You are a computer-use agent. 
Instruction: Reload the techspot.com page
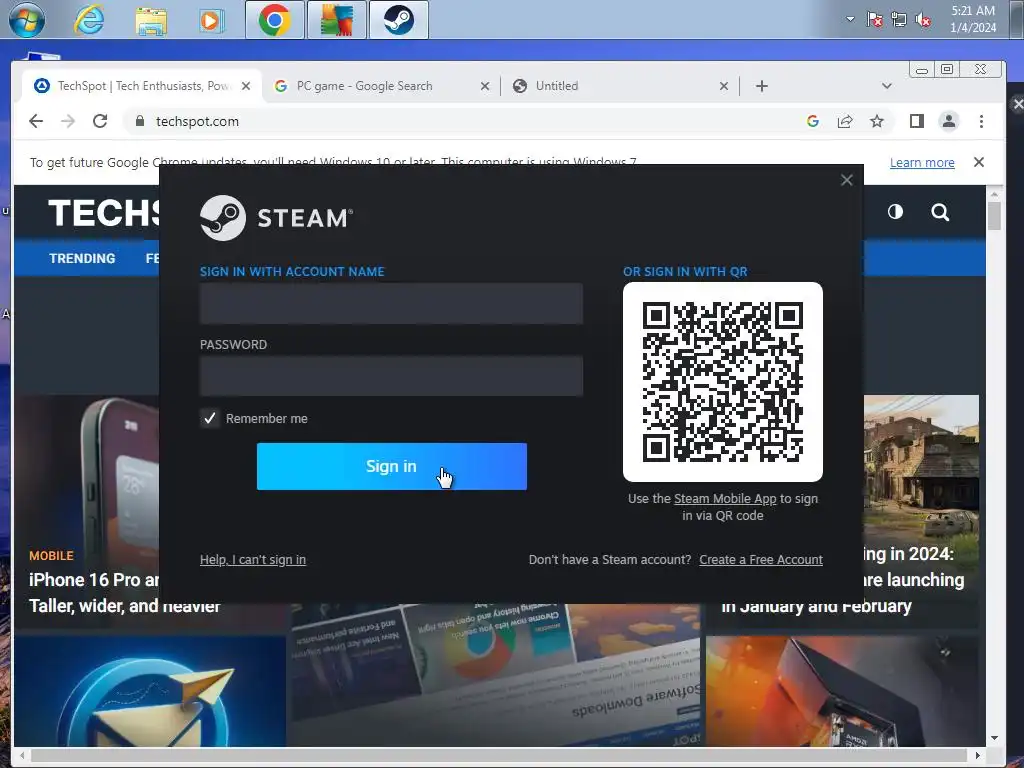coord(100,121)
